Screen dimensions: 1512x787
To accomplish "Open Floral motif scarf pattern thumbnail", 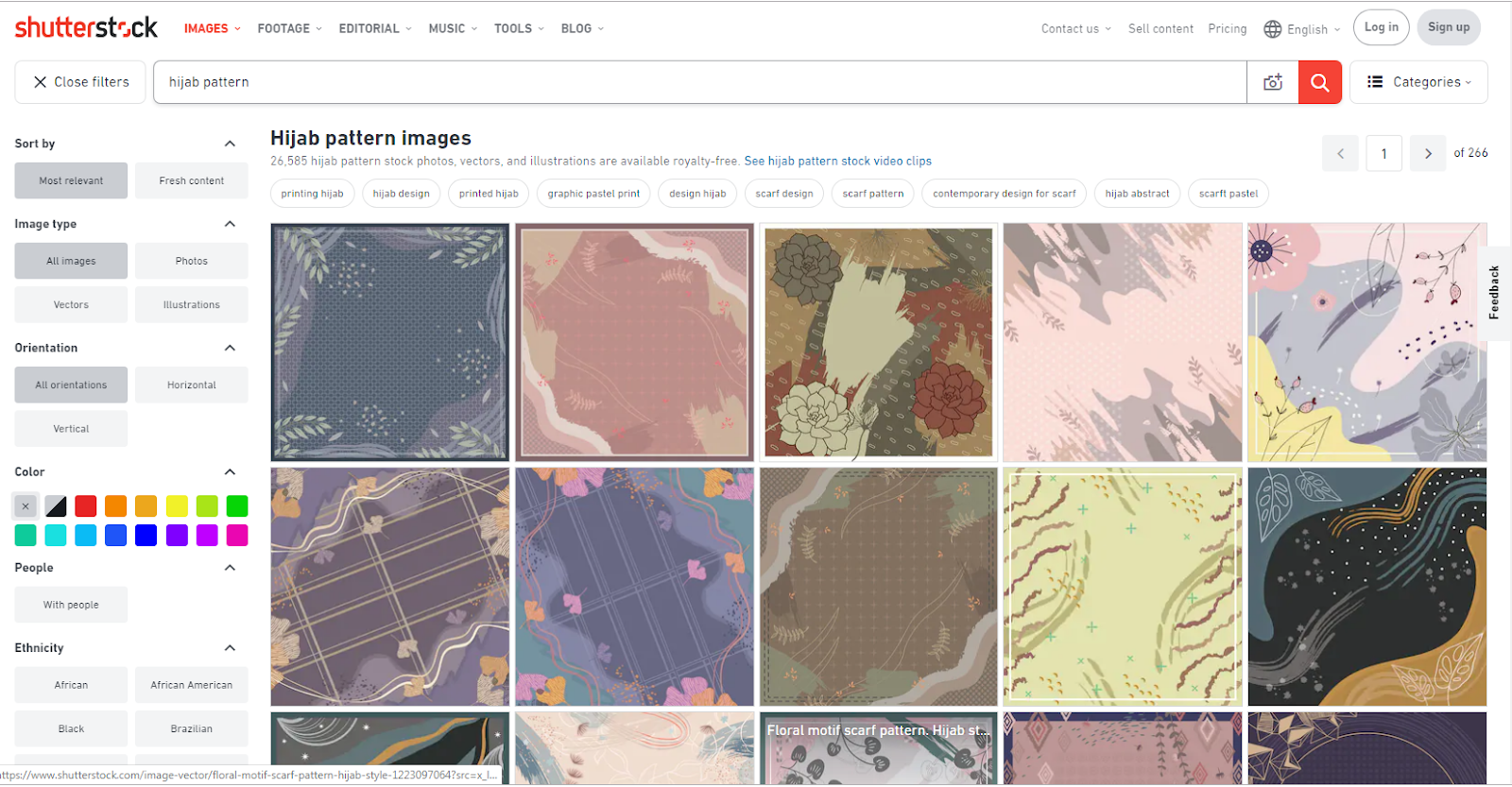I will (x=879, y=748).
